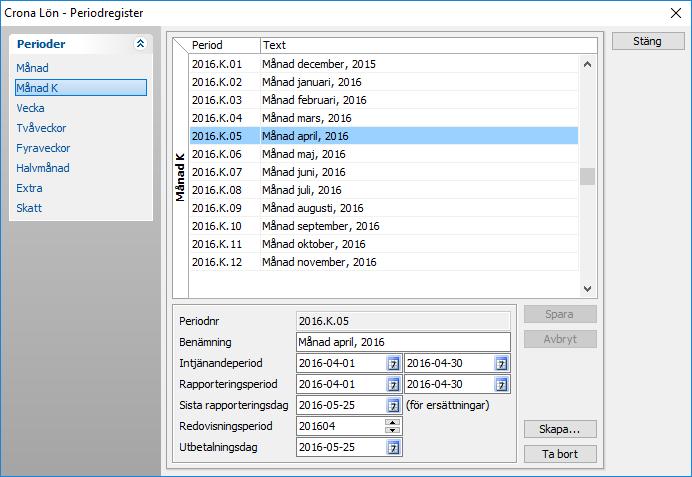The width and height of the screenshot is (692, 477).
Task: Open calendar for Rapporteringsperiod end date
Action: pyautogui.click(x=501, y=385)
